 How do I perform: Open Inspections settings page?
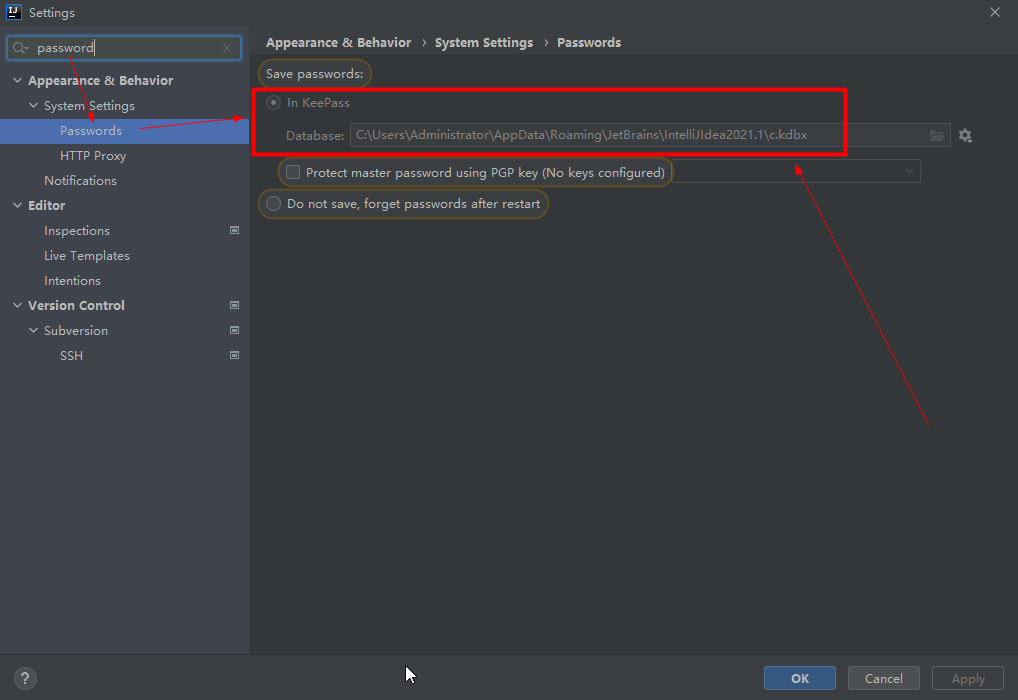[77, 231]
